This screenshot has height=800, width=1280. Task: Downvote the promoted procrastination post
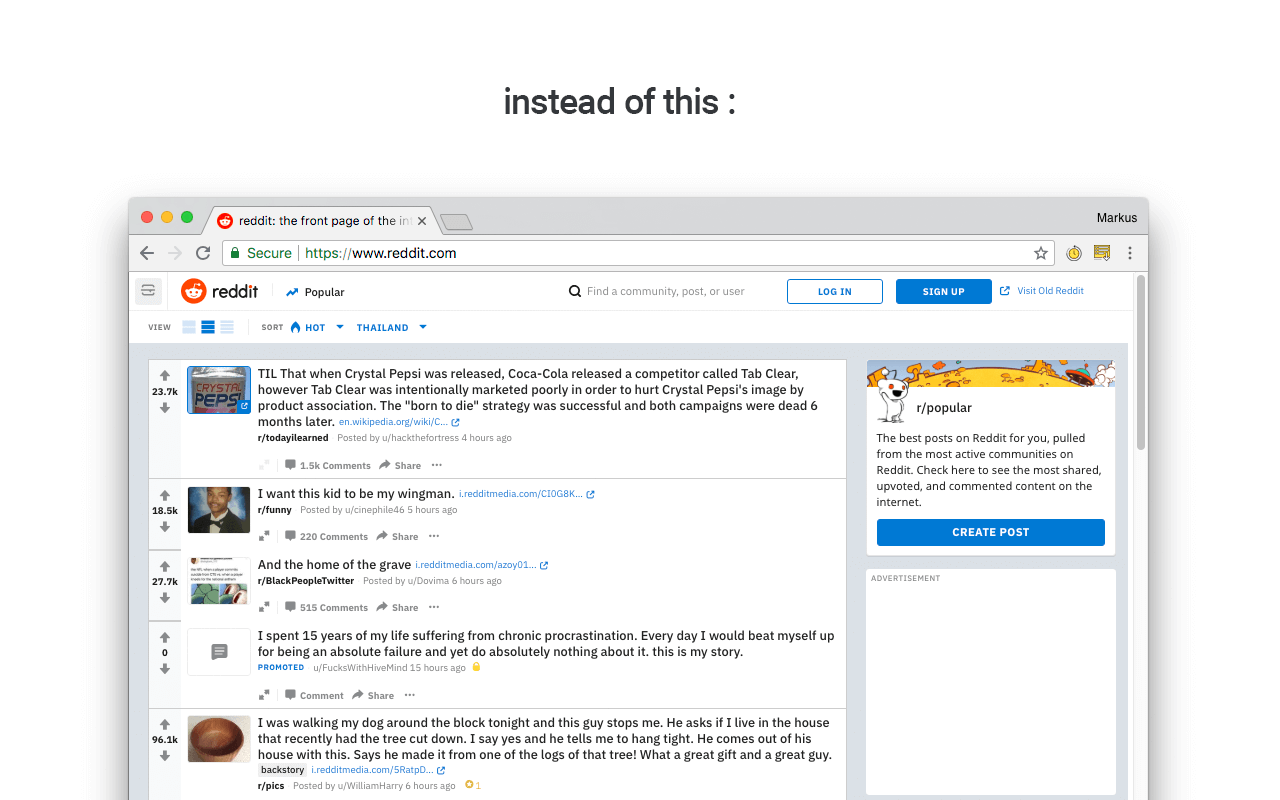[165, 669]
